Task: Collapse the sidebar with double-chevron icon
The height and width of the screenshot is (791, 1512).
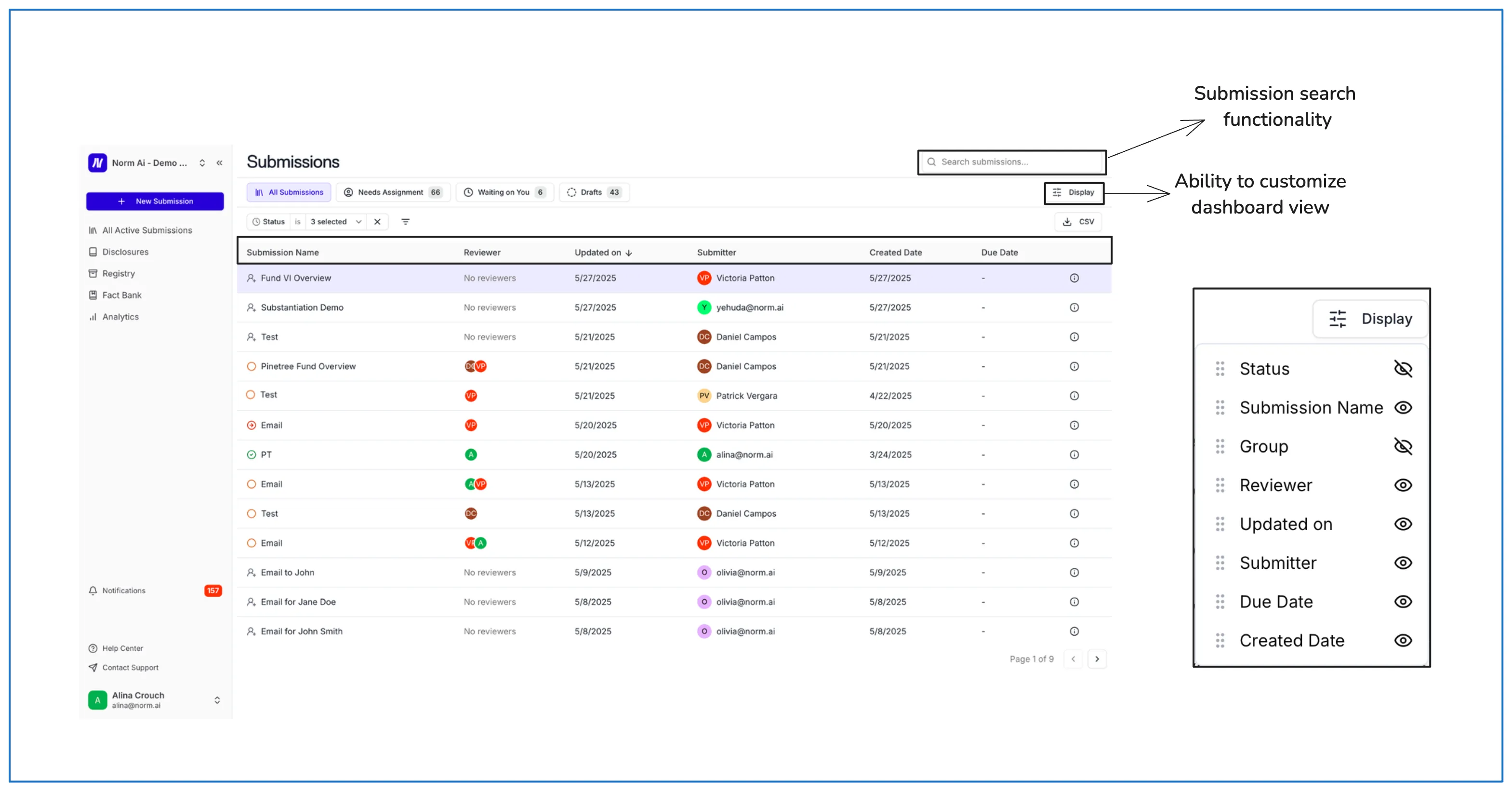Action: 220,162
